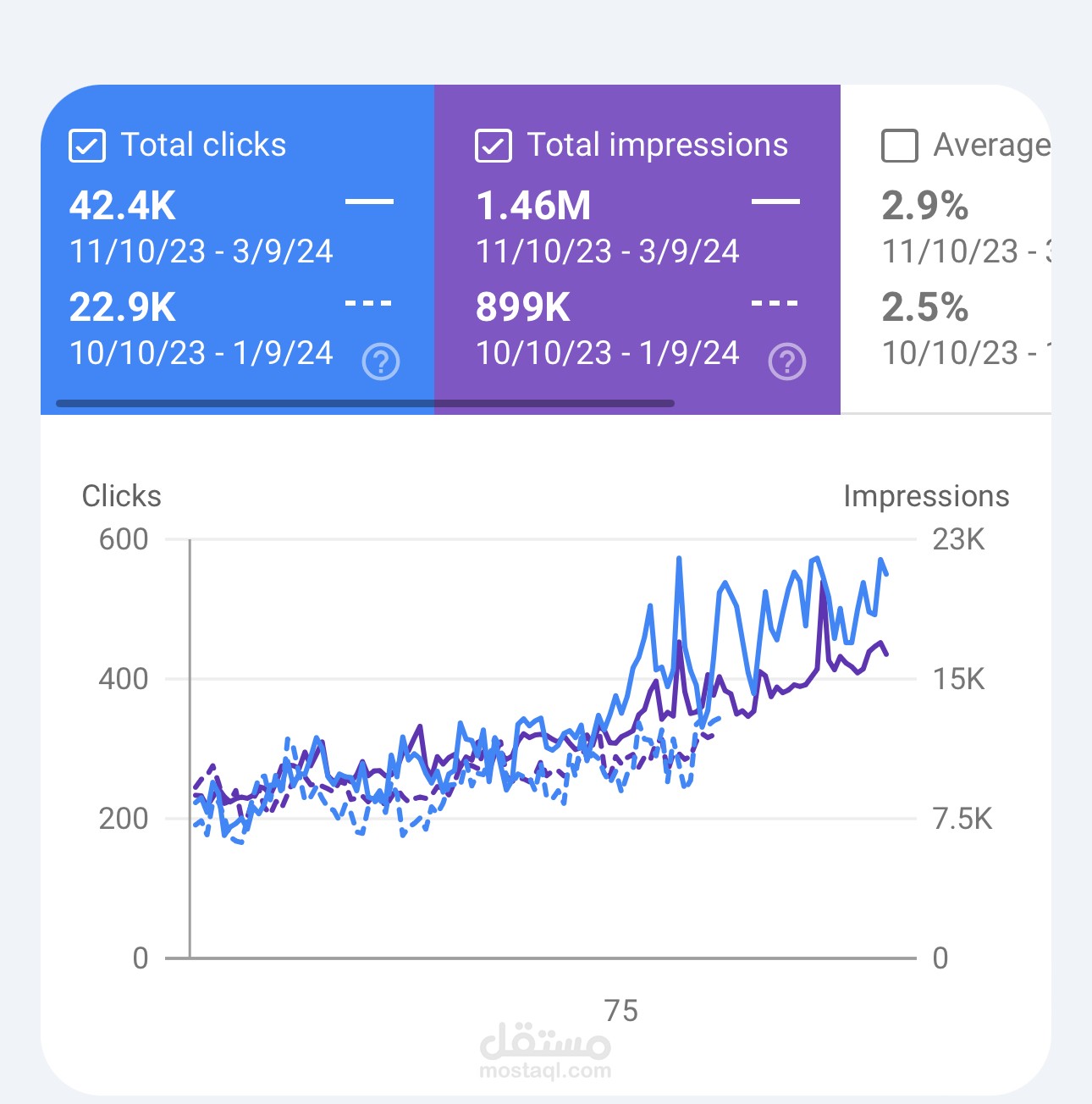This screenshot has height=1104, width=1092.
Task: Uncheck the Total clicks checkbox
Action: [x=86, y=146]
